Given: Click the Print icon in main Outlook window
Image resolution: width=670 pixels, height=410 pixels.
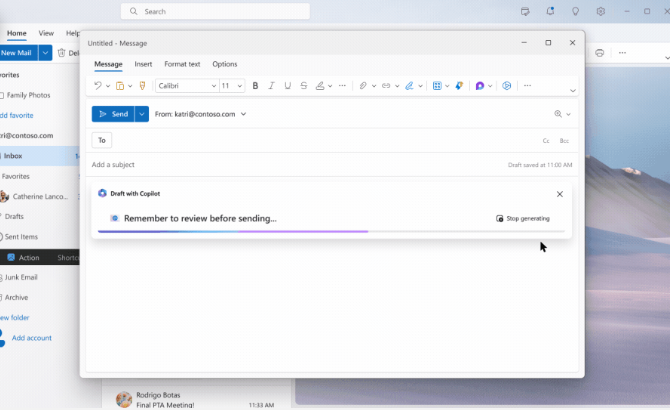Looking at the screenshot, I should coord(599,53).
